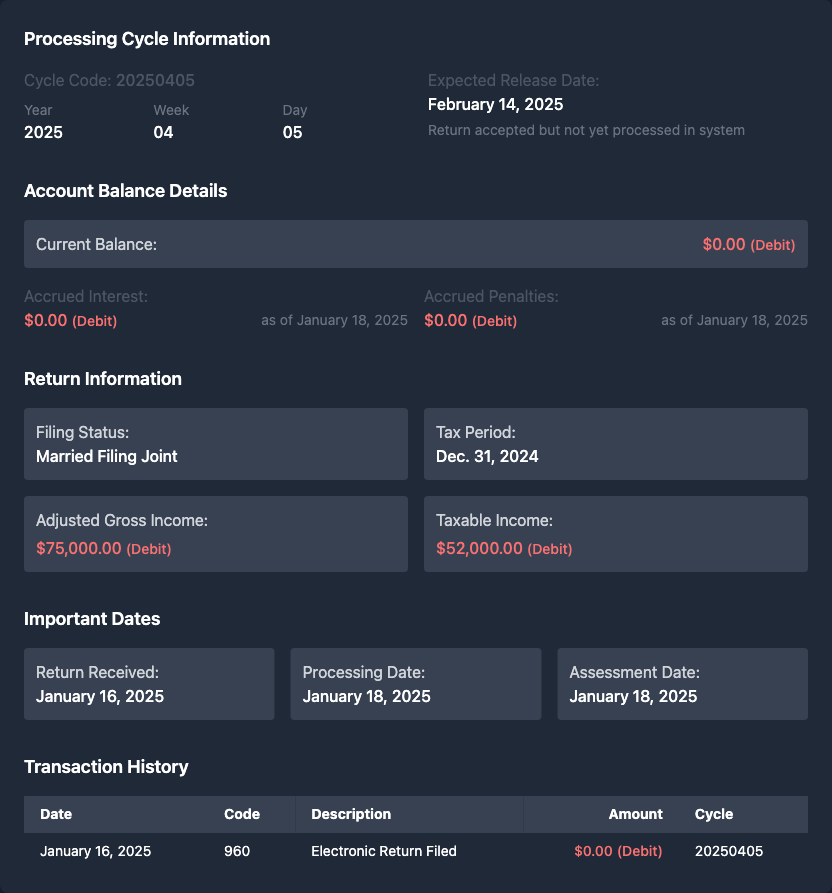Select the Return Received date card
This screenshot has width=832, height=893.
pos(149,684)
